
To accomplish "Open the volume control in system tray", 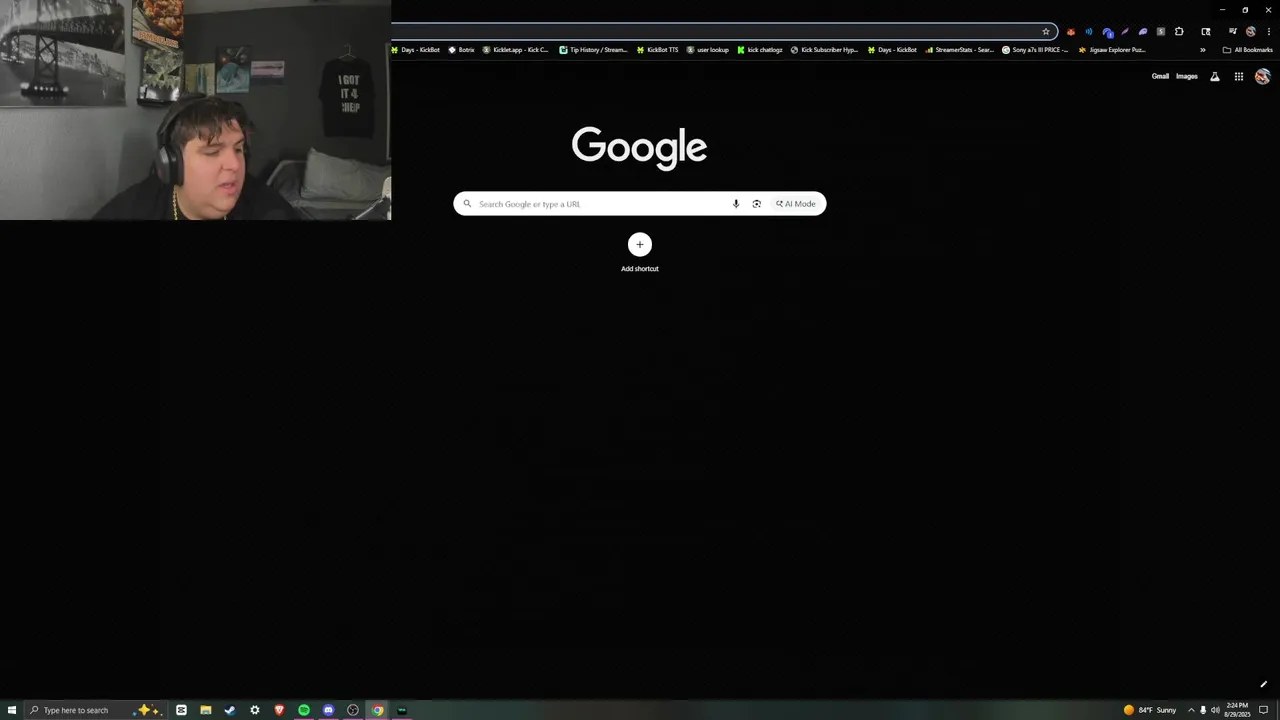I will pyautogui.click(x=1216, y=710).
